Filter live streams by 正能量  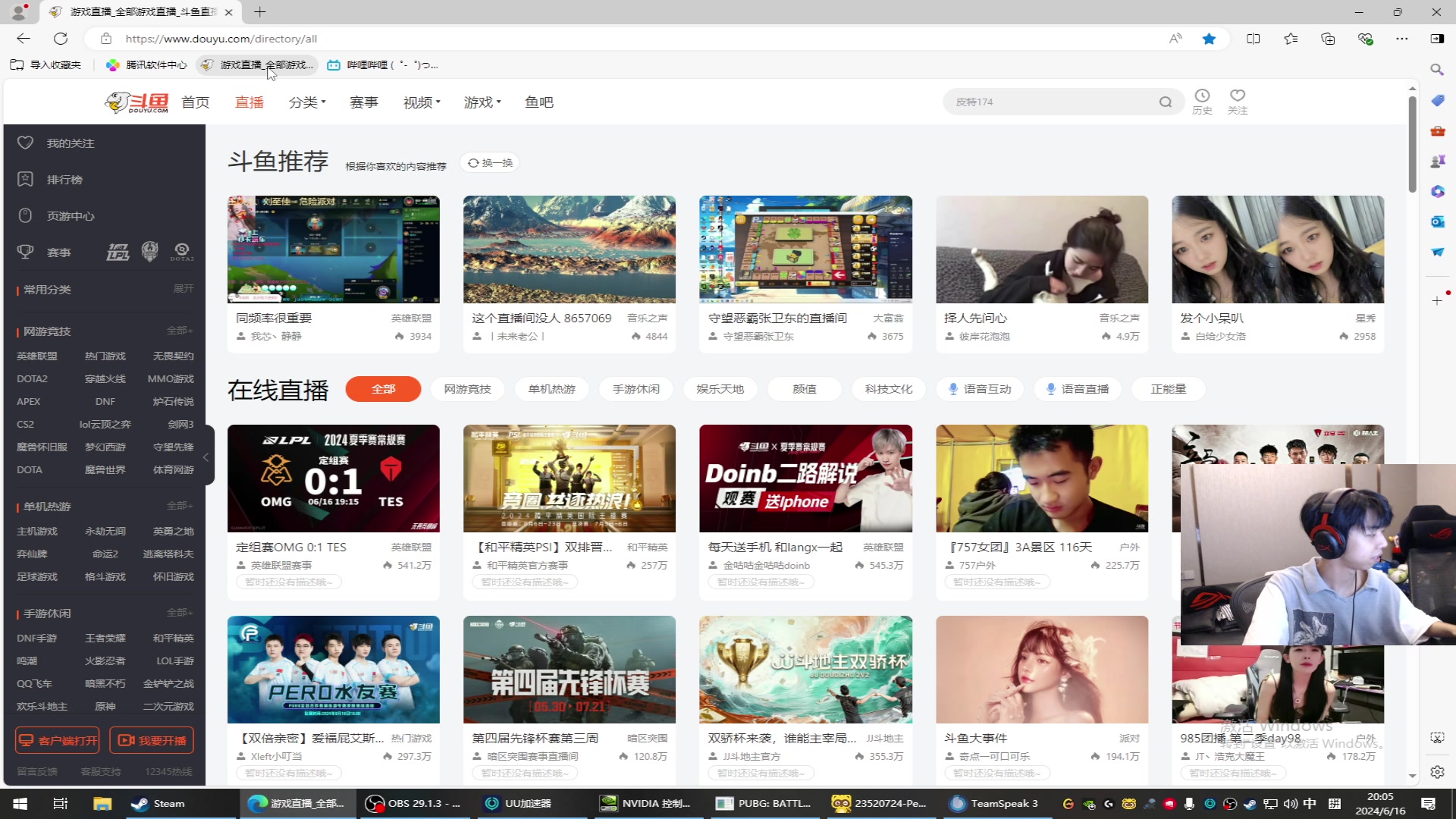(1169, 389)
